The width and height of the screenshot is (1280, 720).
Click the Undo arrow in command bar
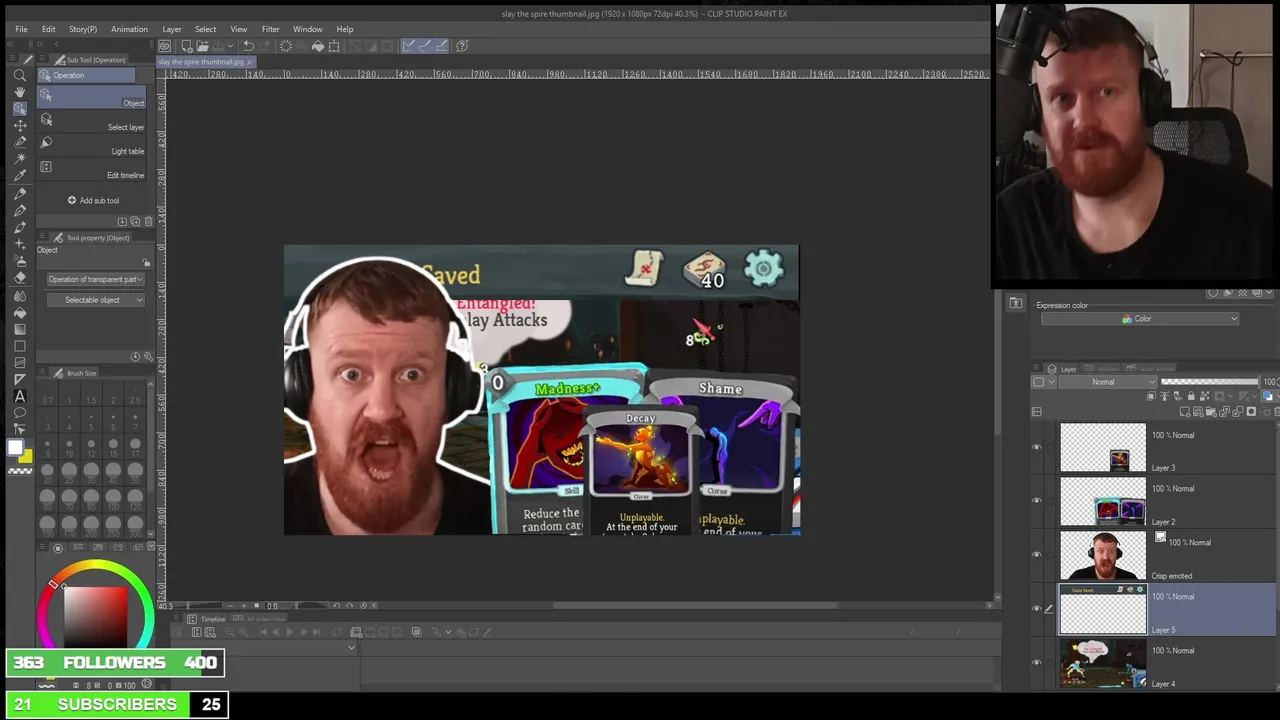point(248,46)
